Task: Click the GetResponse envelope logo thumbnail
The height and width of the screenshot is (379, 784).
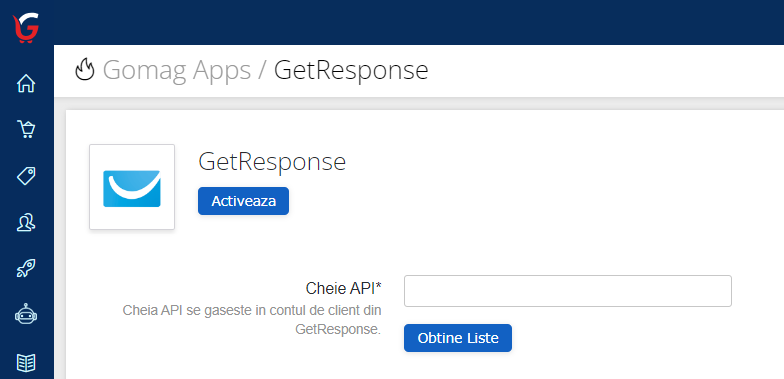Action: (132, 188)
